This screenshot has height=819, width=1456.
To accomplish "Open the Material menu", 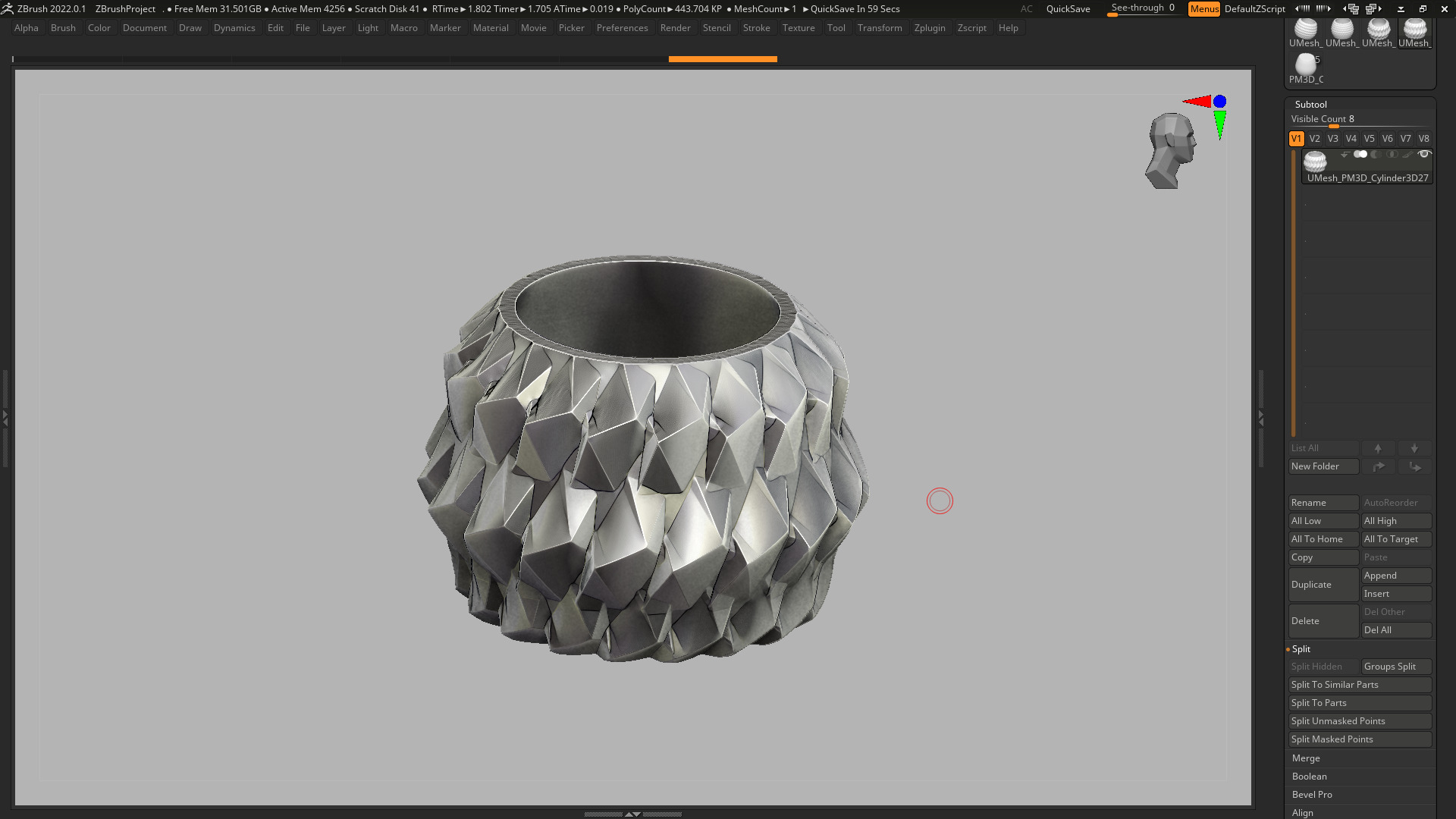I will point(491,28).
